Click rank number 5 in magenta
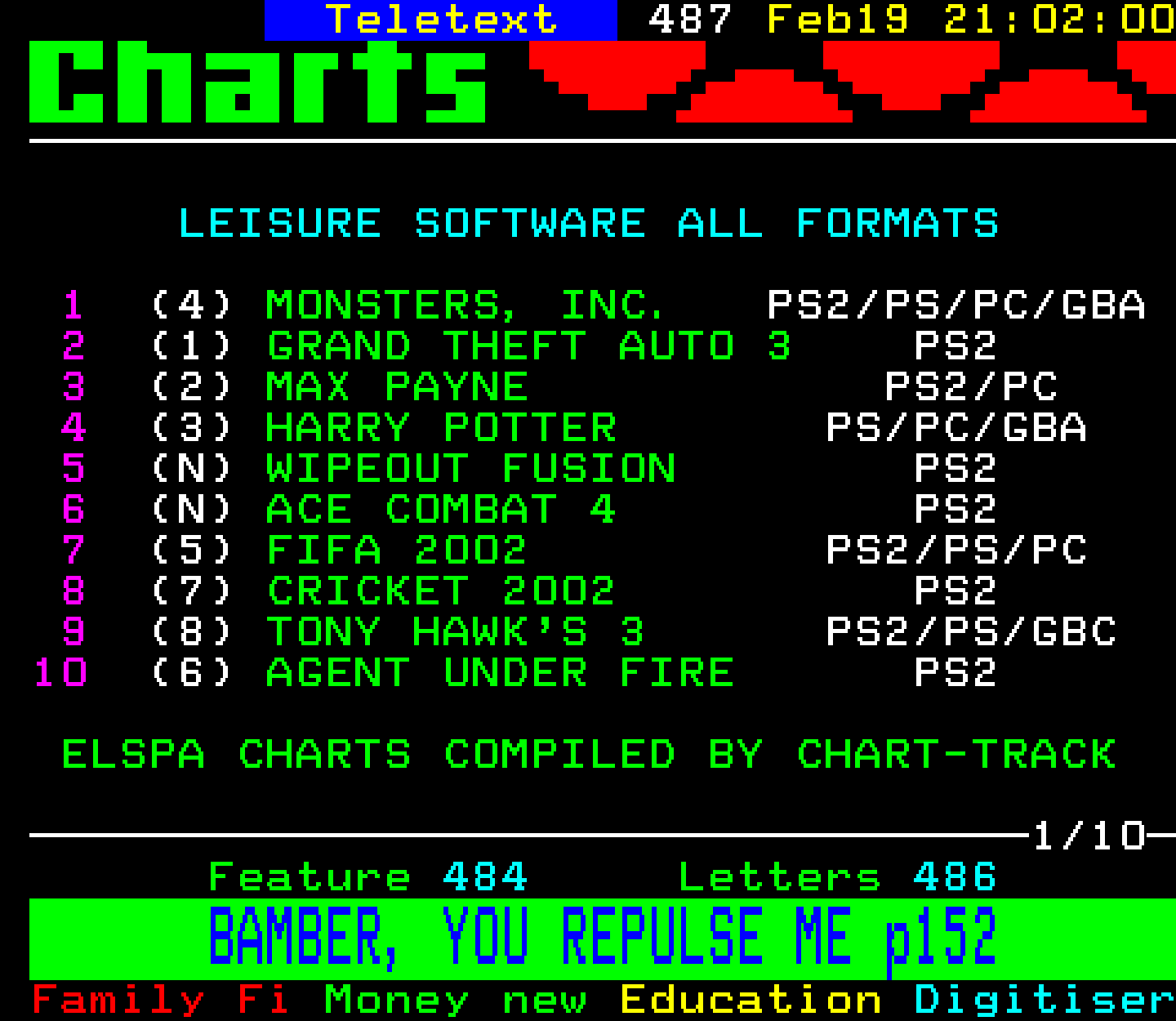The width and height of the screenshot is (1176, 1021). coord(73,469)
